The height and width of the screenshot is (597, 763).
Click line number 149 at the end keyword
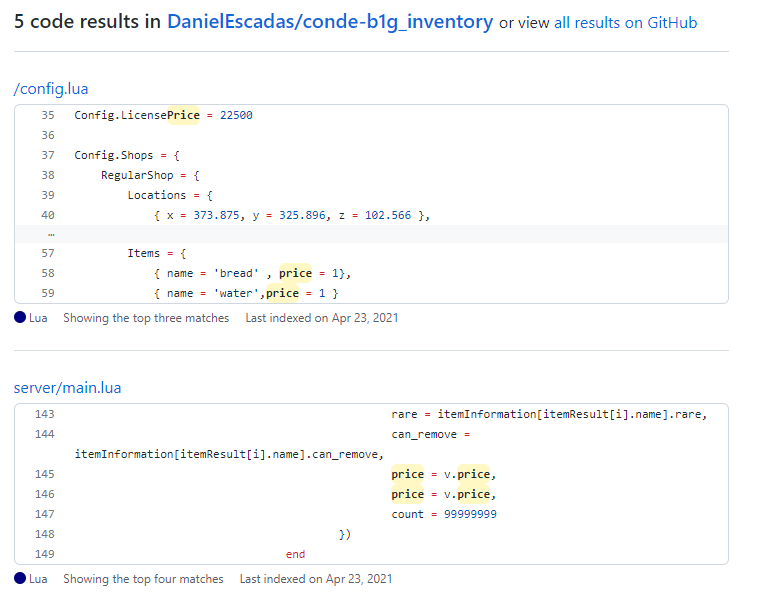pos(45,554)
